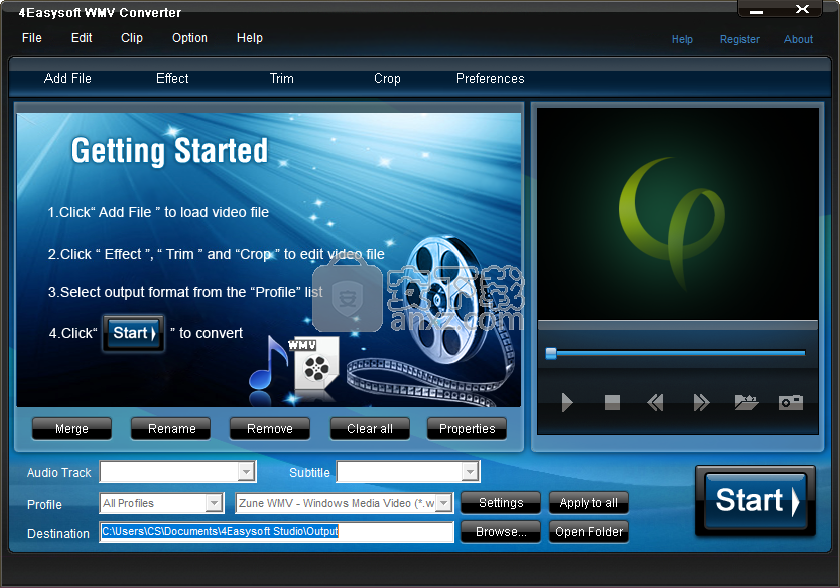This screenshot has width=840, height=588.
Task: Open the Clip menu
Action: 132,38
